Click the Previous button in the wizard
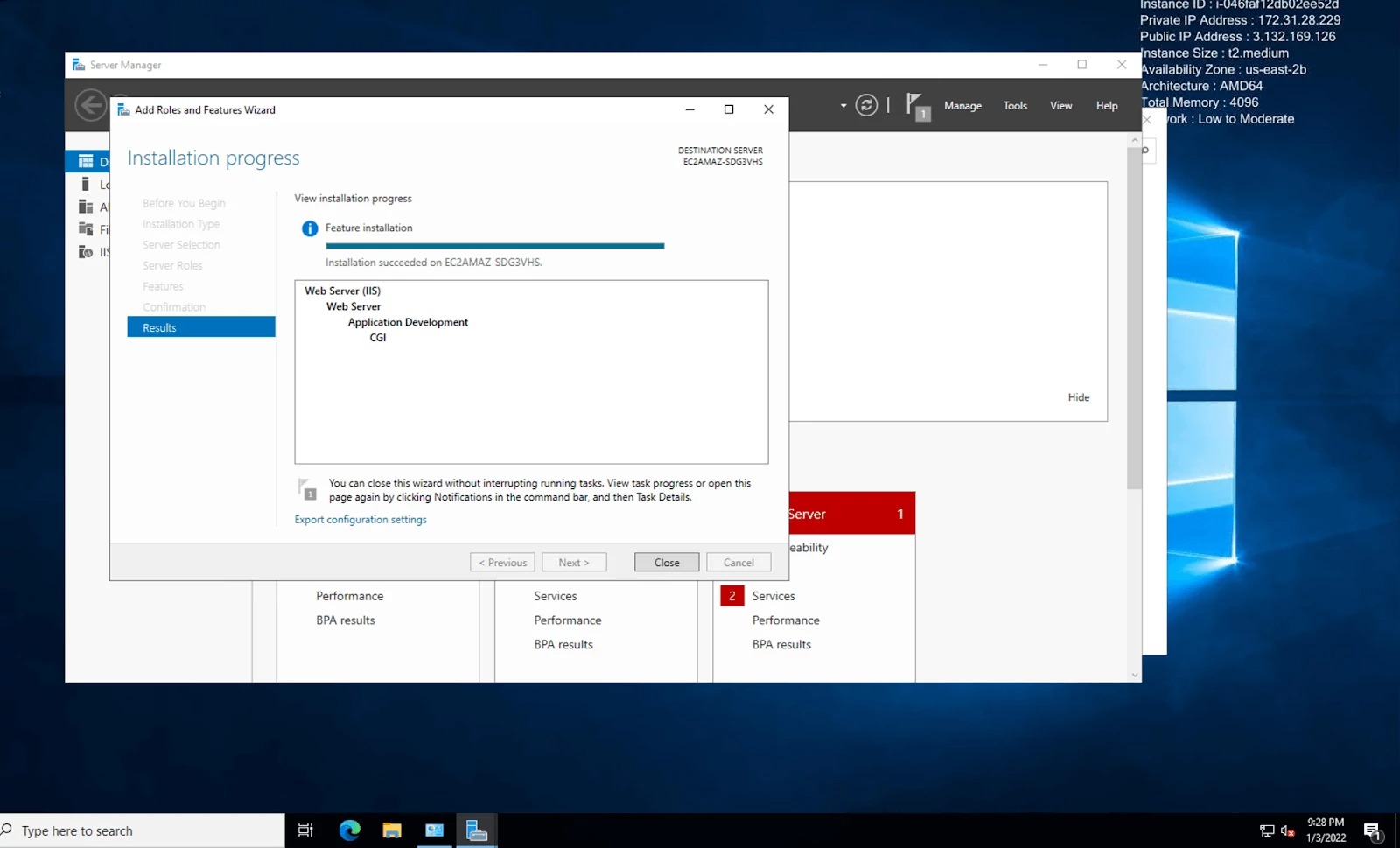The image size is (1400, 848). [502, 563]
